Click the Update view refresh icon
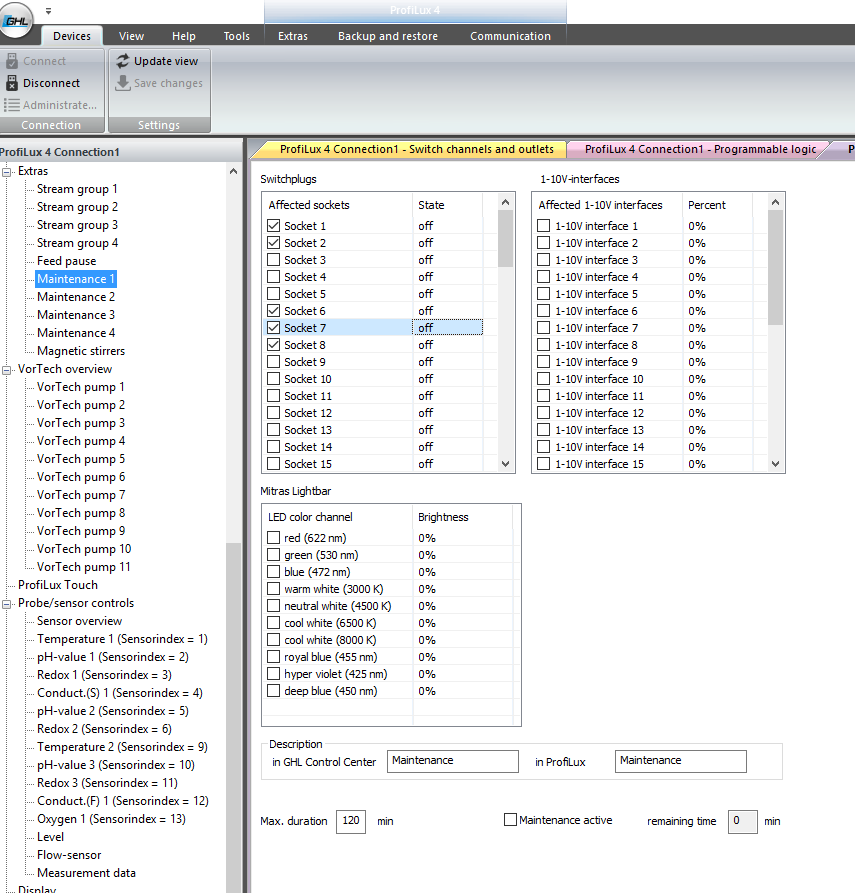Viewport: 855px width, 893px height. click(x=122, y=61)
